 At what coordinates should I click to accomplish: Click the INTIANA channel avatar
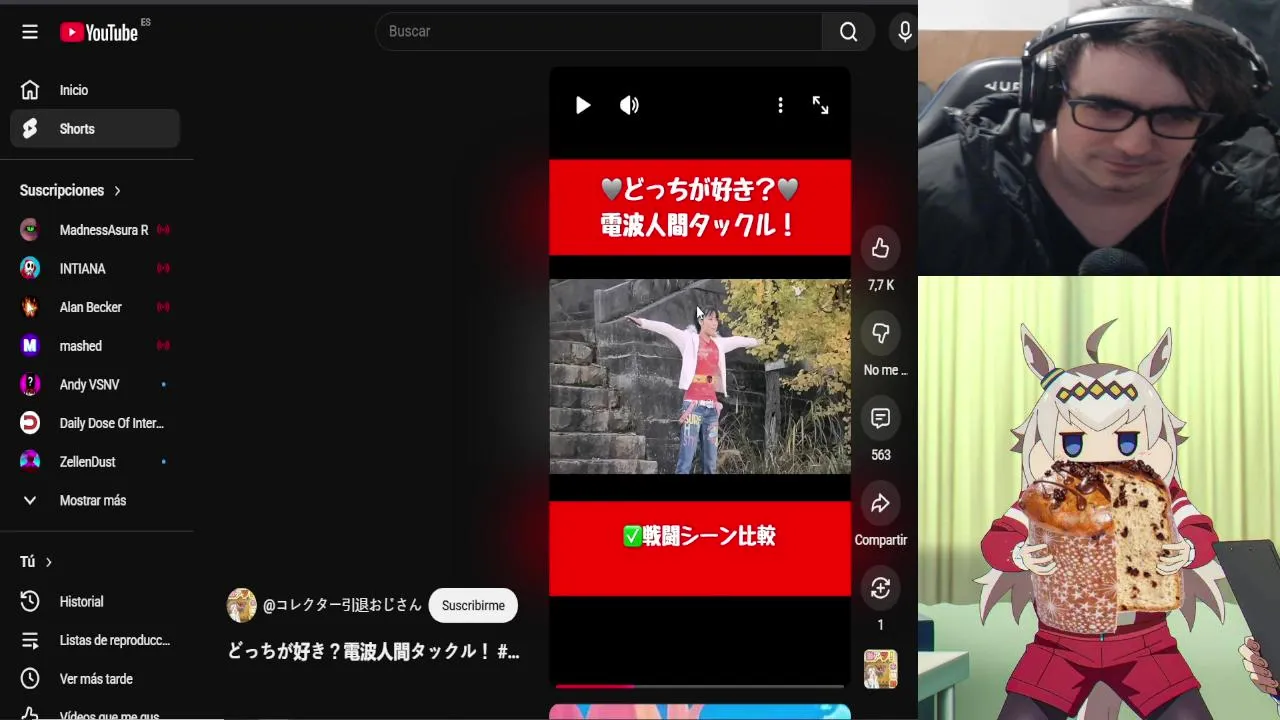pyautogui.click(x=30, y=269)
